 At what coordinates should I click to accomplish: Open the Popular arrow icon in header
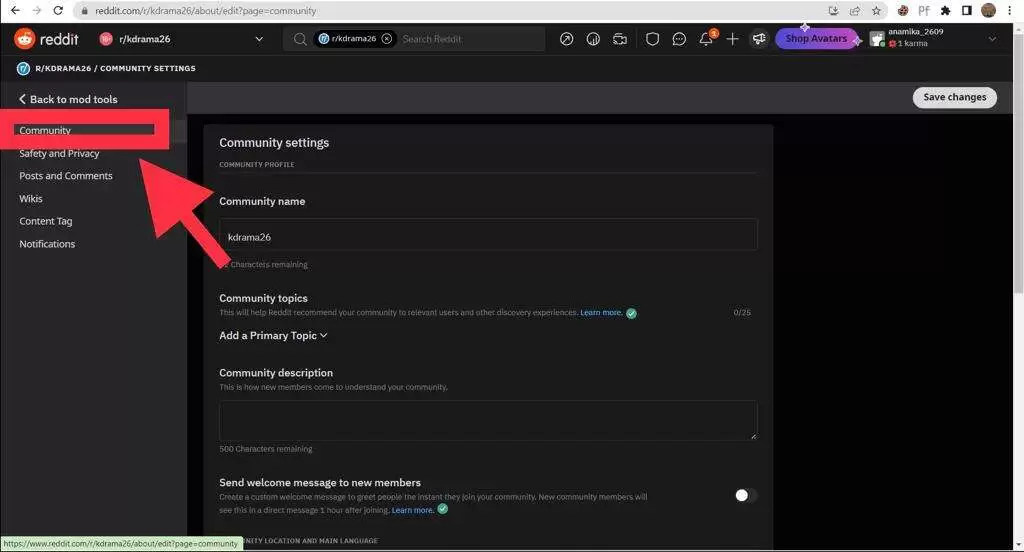(566, 39)
